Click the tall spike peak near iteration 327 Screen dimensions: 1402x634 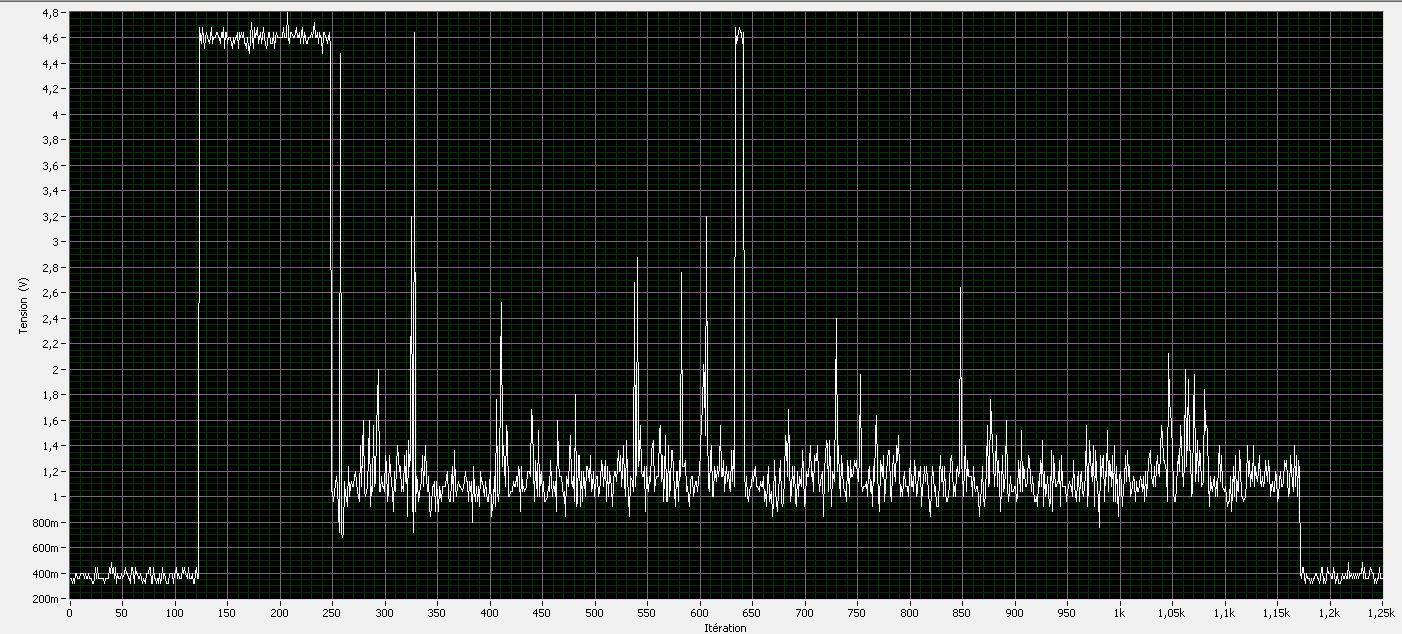click(413, 35)
